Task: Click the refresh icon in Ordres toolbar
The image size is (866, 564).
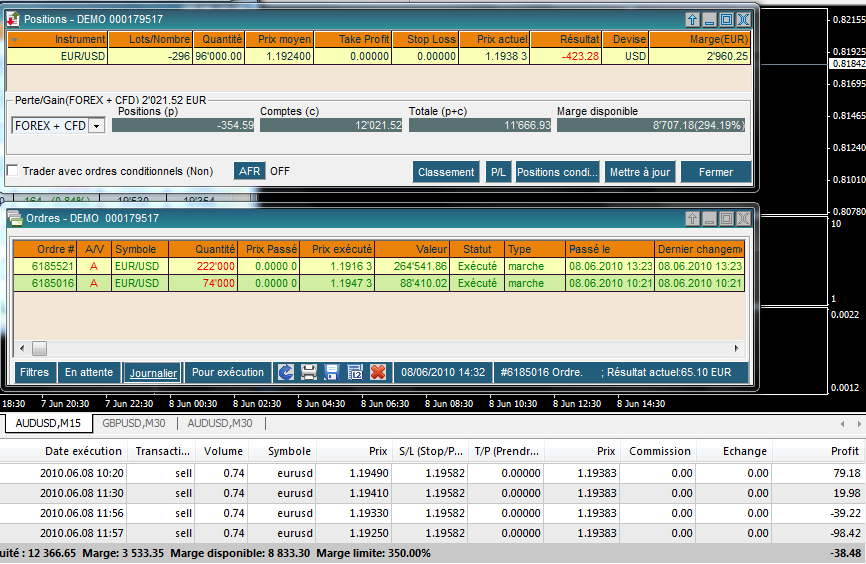Action: pos(286,372)
